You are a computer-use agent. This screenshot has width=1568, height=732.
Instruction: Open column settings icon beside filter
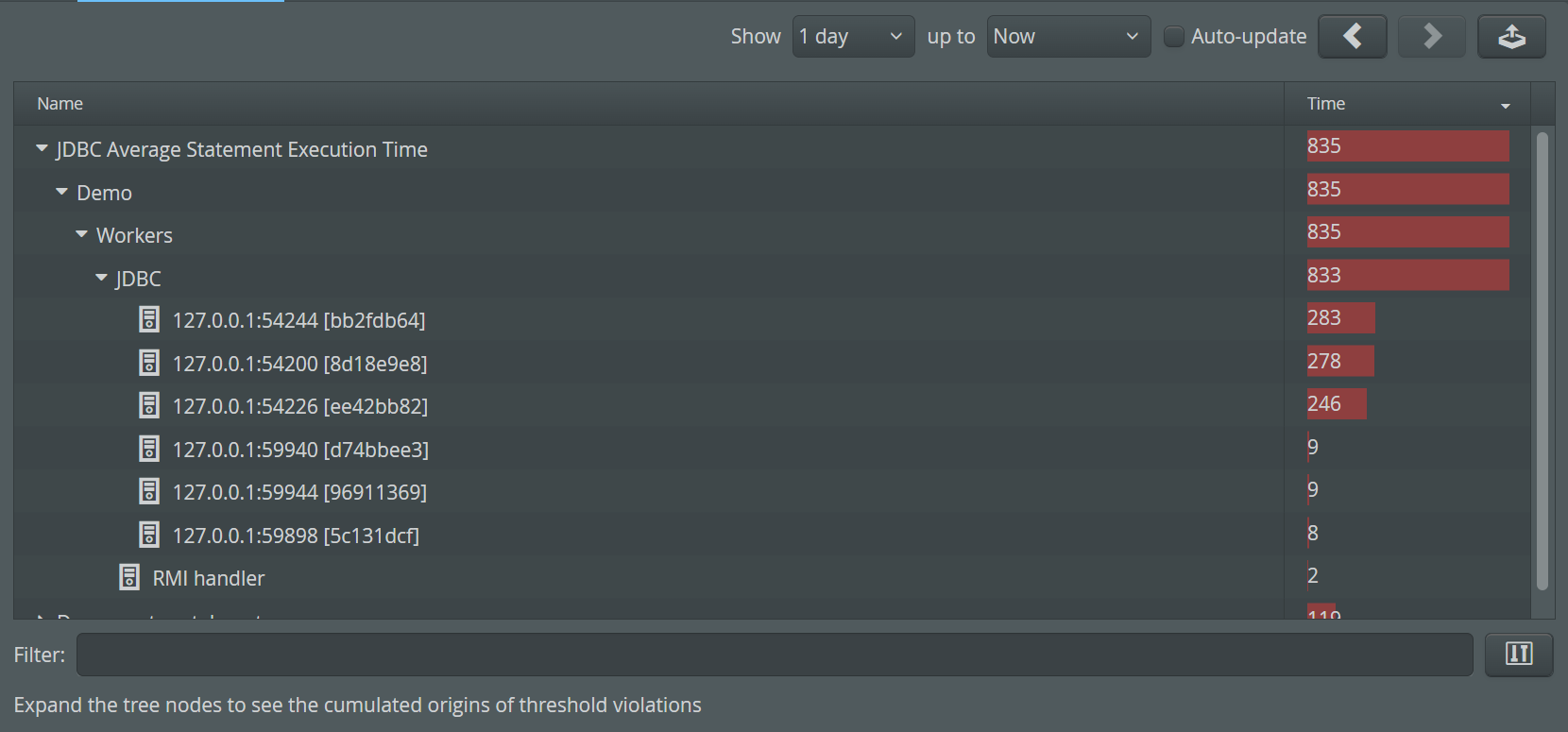pos(1518,655)
